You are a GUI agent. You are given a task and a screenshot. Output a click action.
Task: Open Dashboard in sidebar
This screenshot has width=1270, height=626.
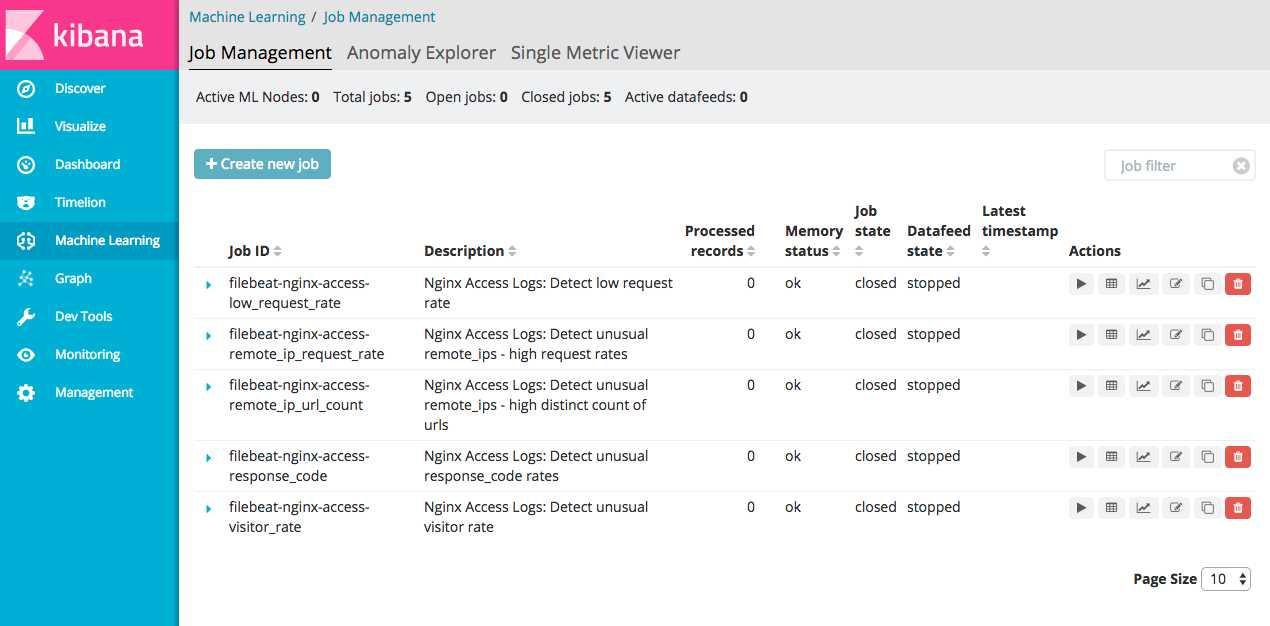[89, 165]
